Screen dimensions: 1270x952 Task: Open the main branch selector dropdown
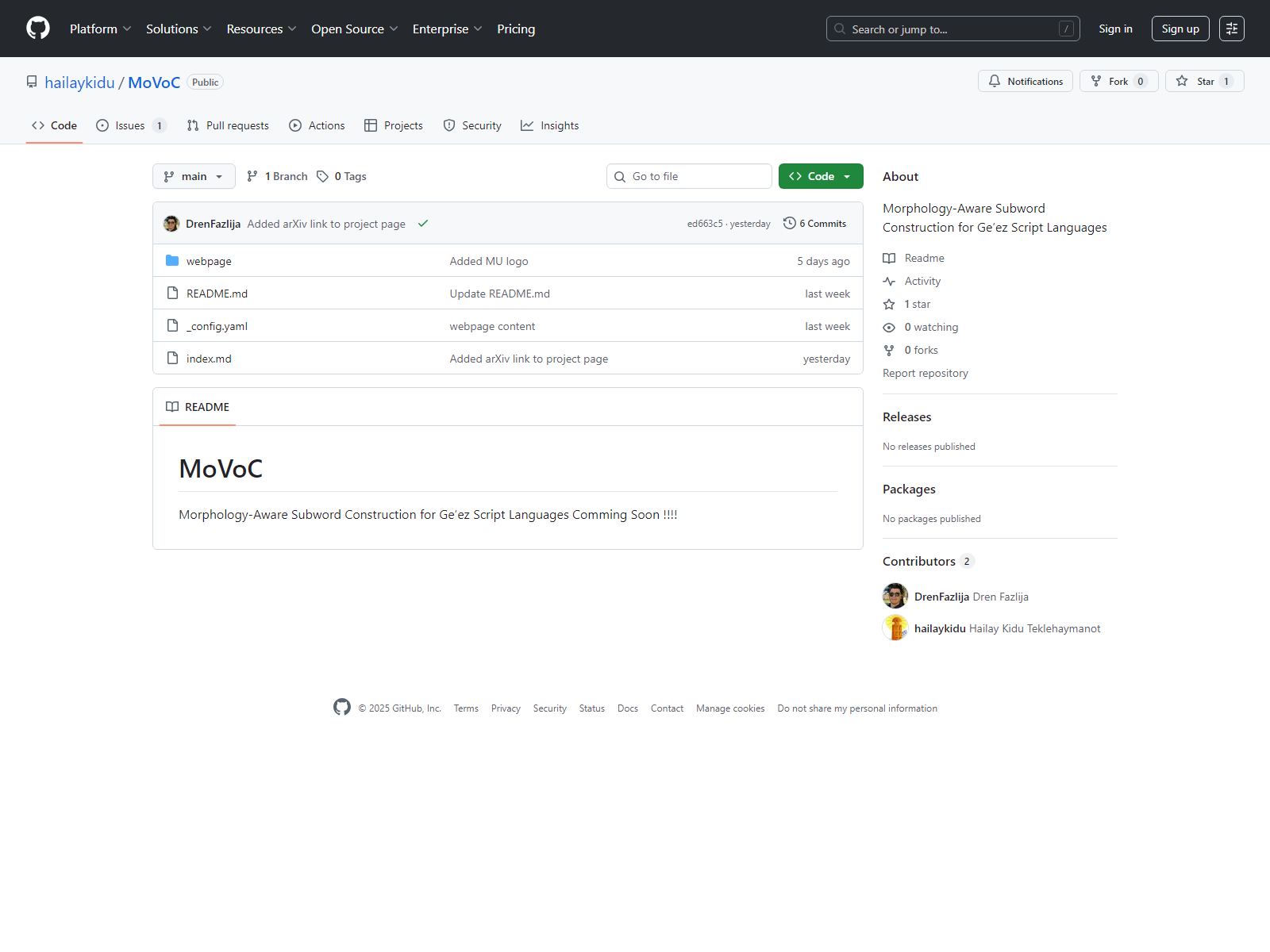click(x=194, y=176)
